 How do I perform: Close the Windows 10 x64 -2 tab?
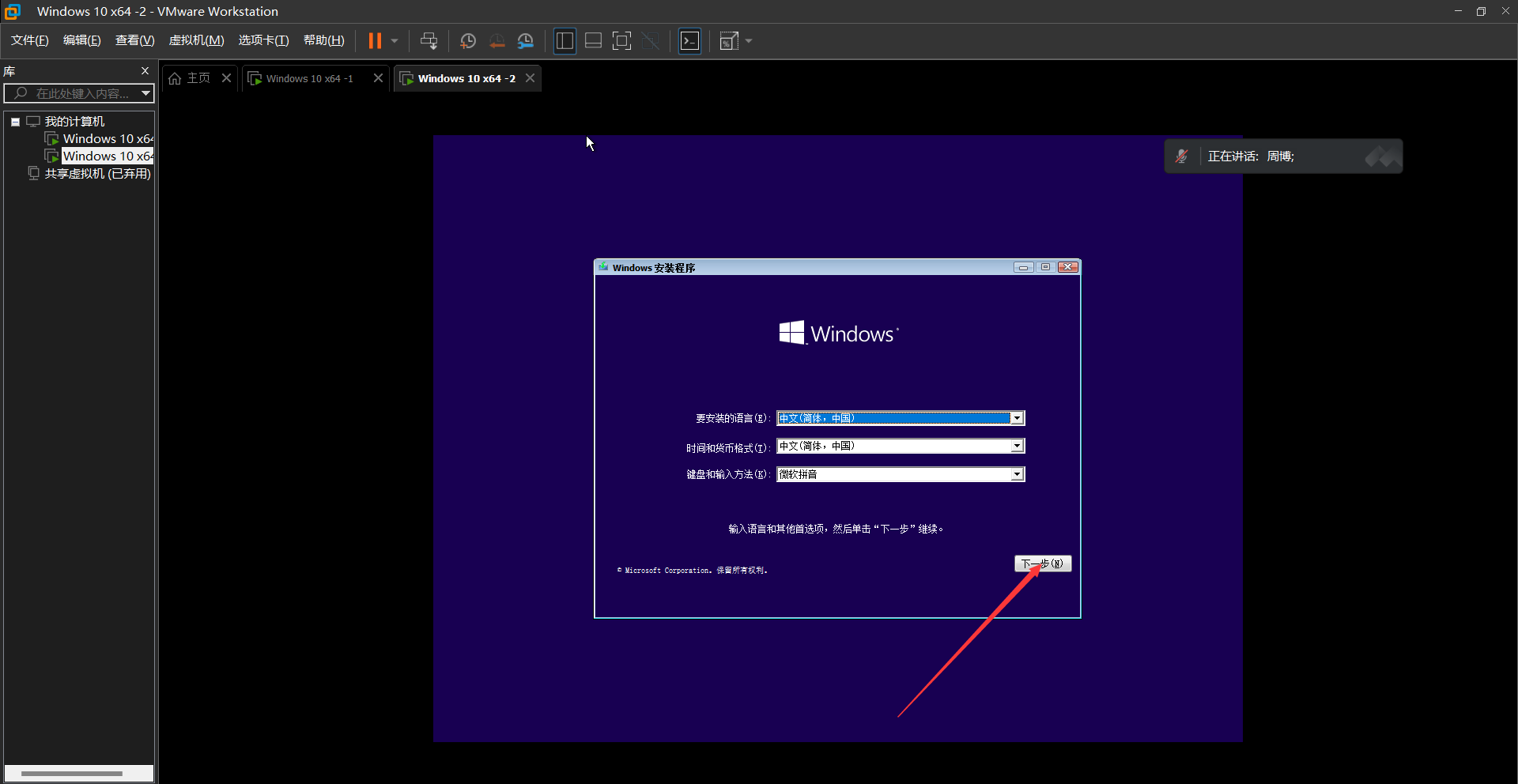click(x=530, y=77)
